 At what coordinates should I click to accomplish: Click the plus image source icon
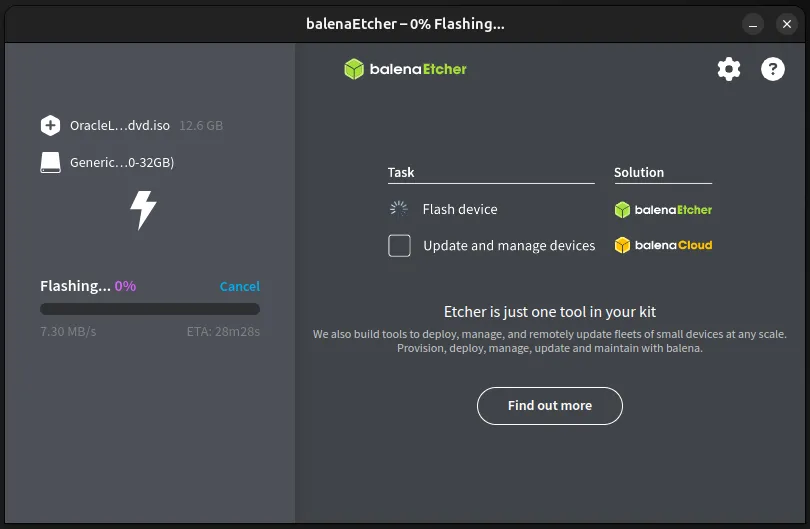pyautogui.click(x=50, y=126)
